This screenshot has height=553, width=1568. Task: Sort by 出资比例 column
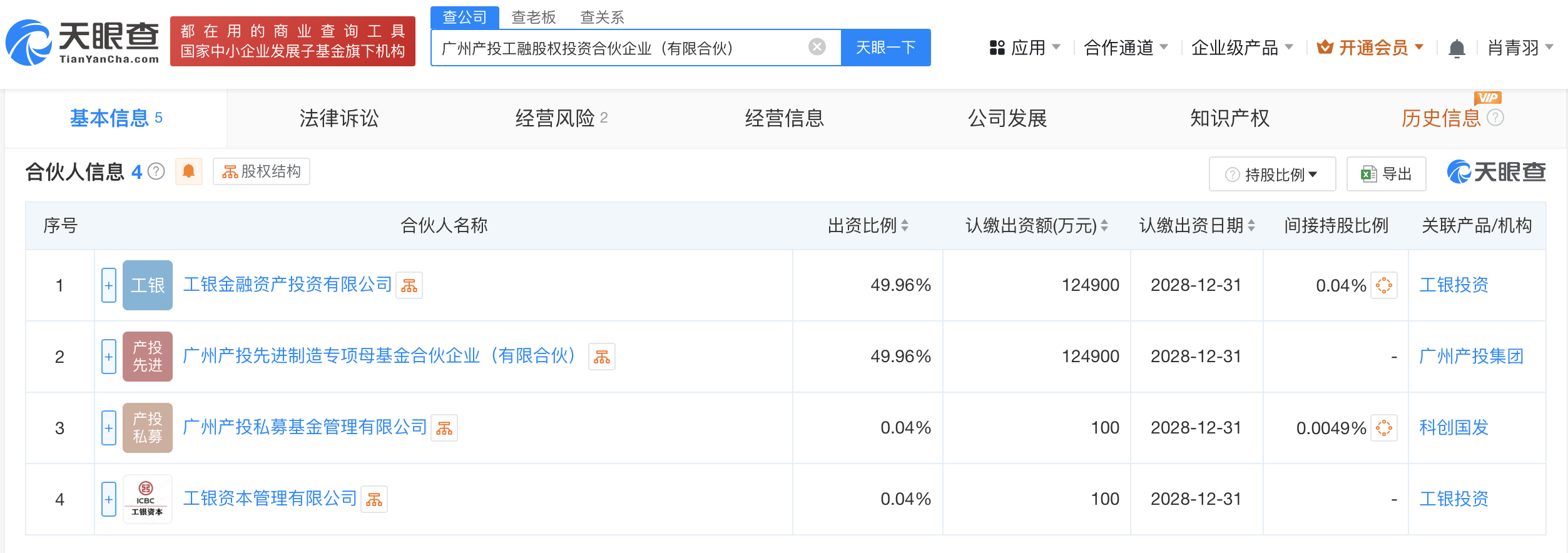point(868,225)
